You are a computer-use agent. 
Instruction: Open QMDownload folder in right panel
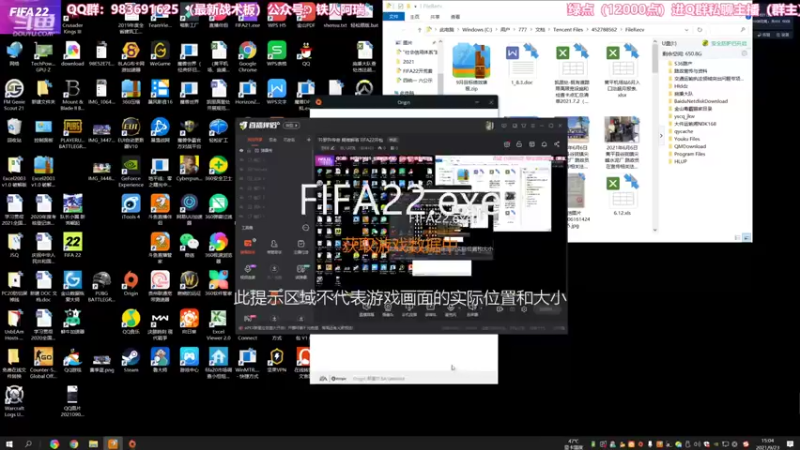coord(686,146)
